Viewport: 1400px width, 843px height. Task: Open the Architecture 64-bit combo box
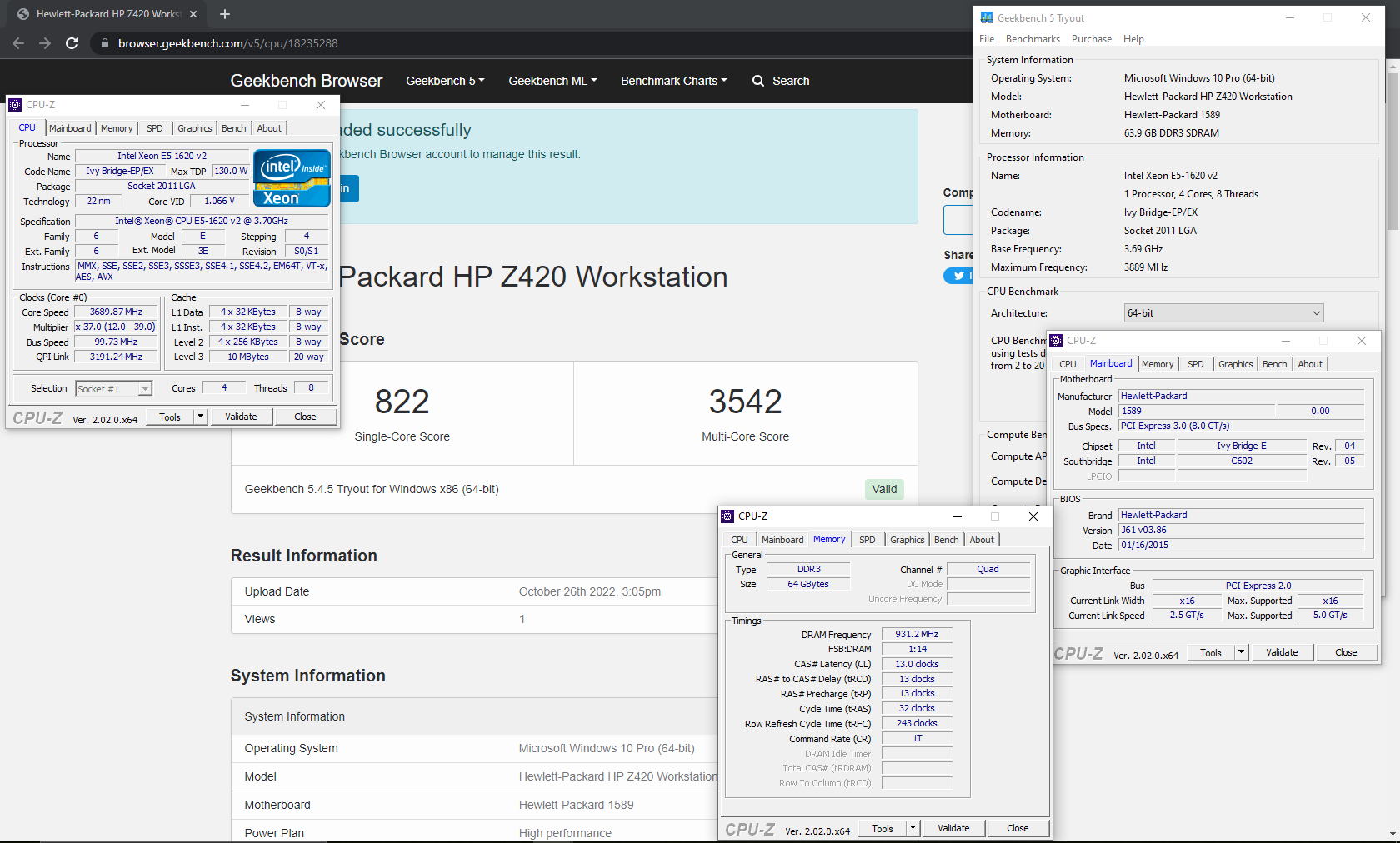click(x=1223, y=313)
